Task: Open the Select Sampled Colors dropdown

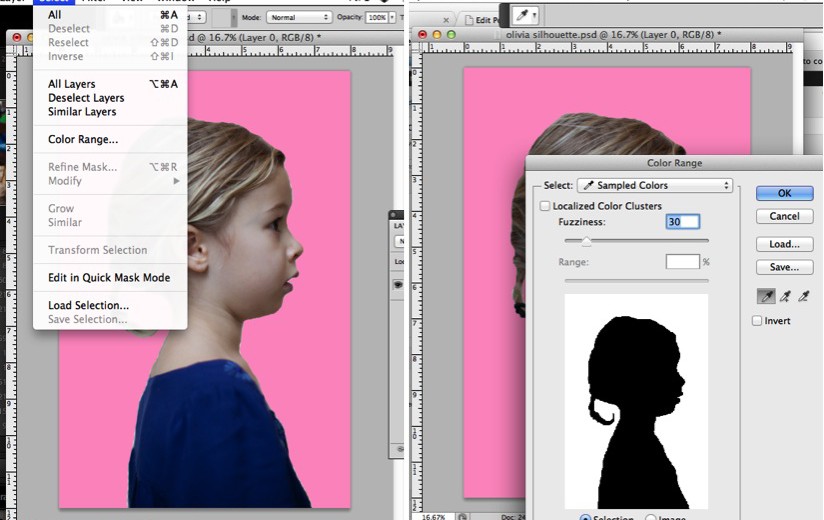Action: (655, 185)
